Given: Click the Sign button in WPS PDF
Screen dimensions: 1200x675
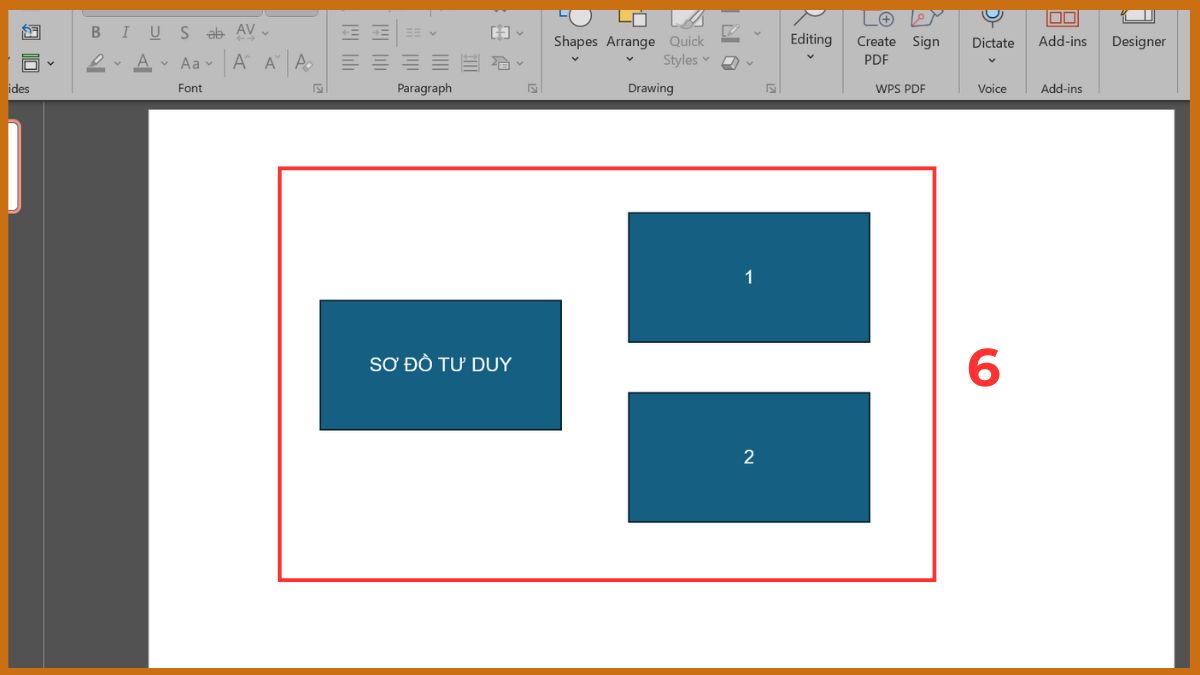Looking at the screenshot, I should click(x=926, y=30).
